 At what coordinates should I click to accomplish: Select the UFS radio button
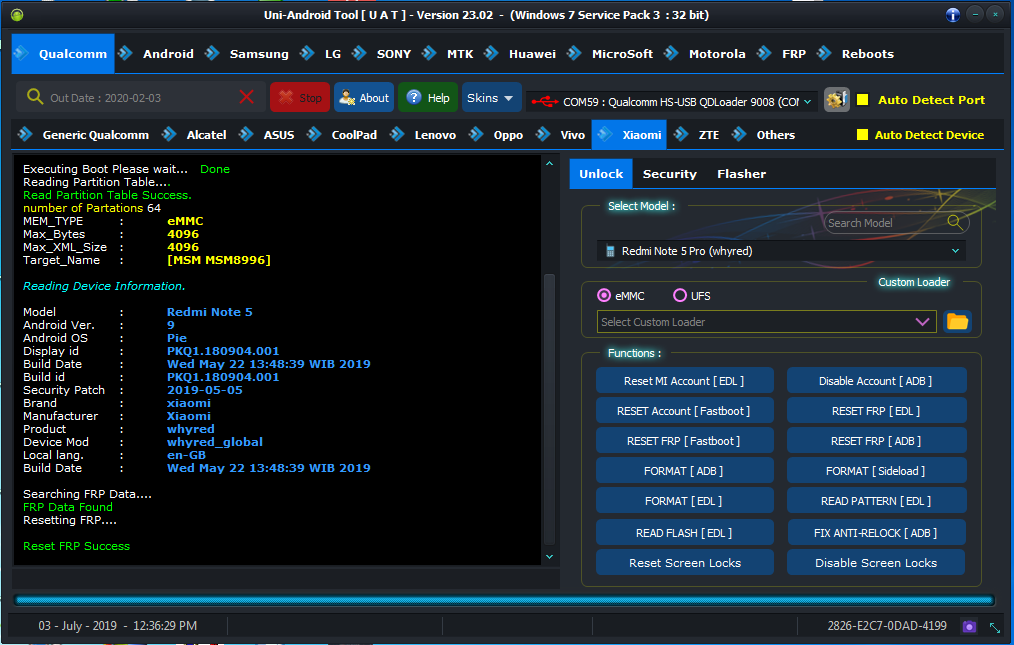click(x=680, y=296)
